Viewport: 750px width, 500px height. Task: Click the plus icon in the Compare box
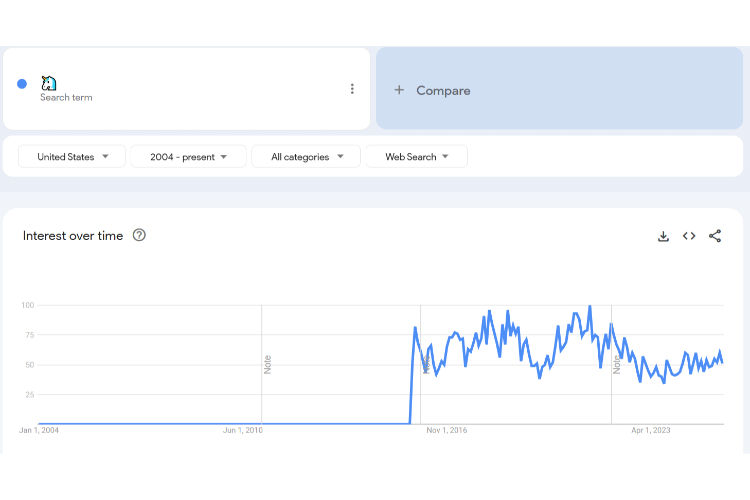point(399,90)
